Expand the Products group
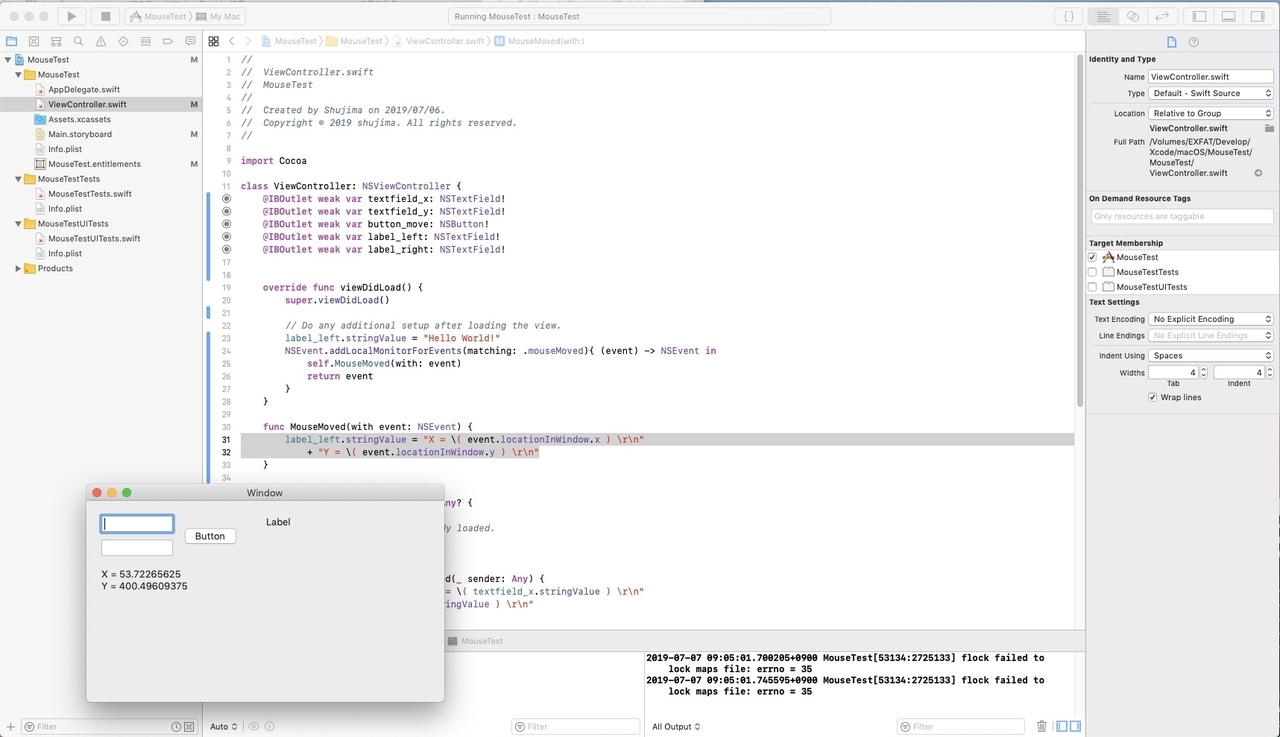This screenshot has height=737, width=1280. point(18,268)
